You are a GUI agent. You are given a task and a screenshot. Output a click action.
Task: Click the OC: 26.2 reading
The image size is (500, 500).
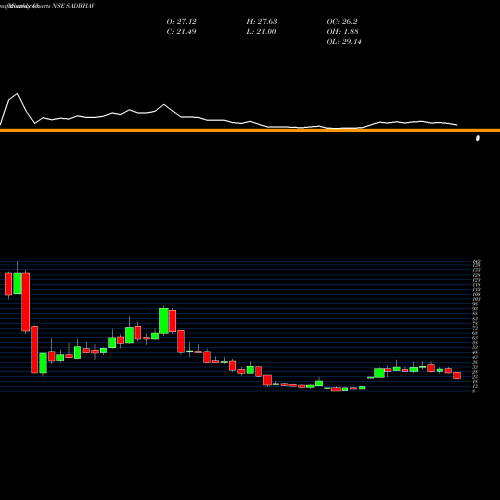point(342,22)
